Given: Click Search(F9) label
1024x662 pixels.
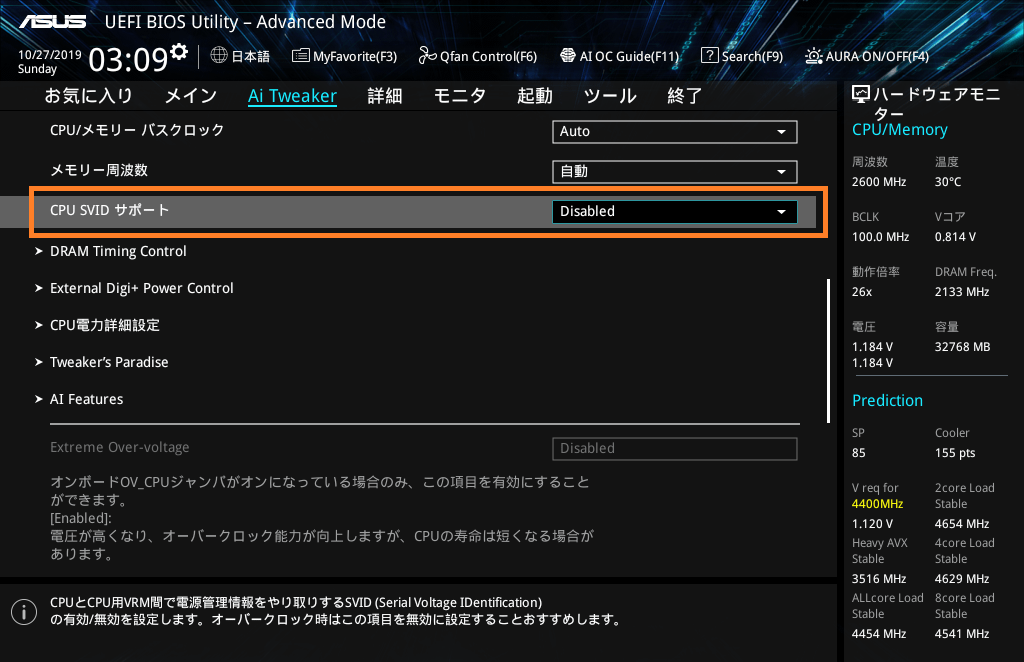Looking at the screenshot, I should (752, 56).
